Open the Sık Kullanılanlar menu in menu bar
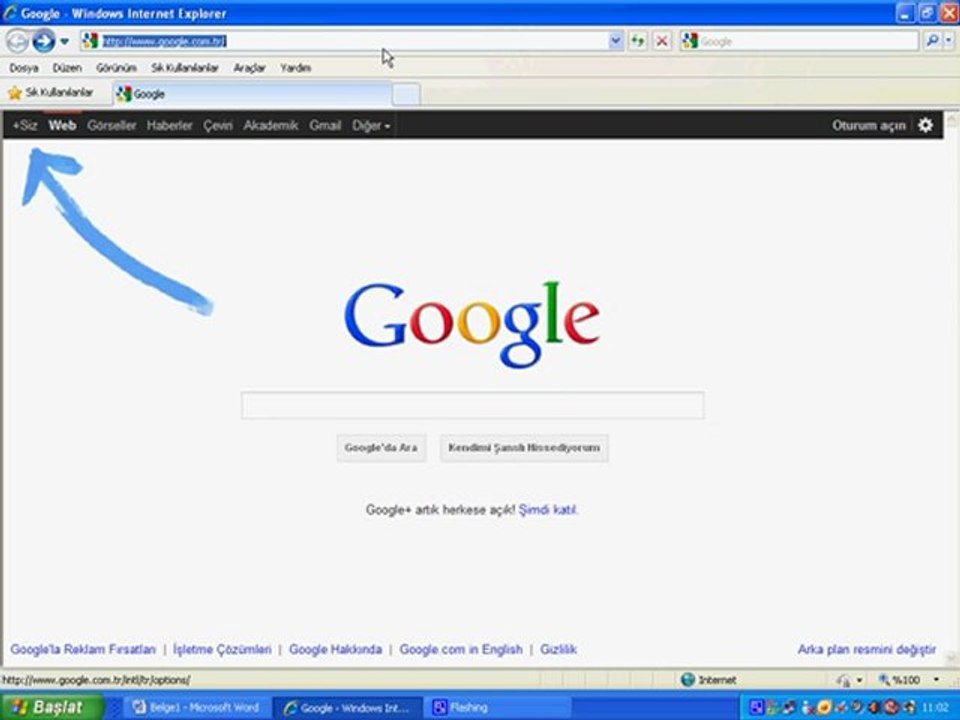This screenshot has width=960, height=720. pyautogui.click(x=185, y=68)
